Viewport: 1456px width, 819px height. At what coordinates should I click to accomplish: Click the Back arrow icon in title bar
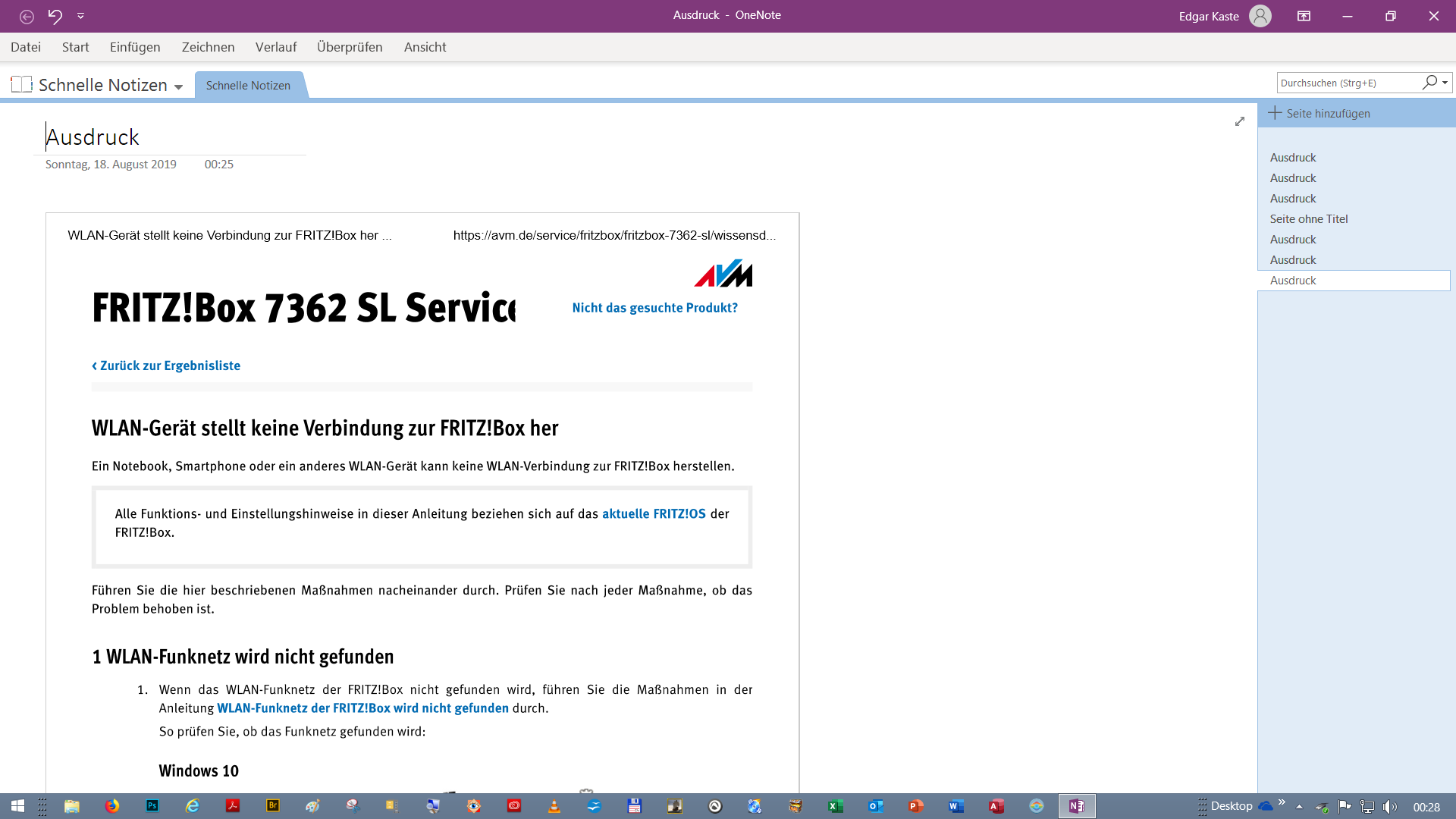click(27, 16)
